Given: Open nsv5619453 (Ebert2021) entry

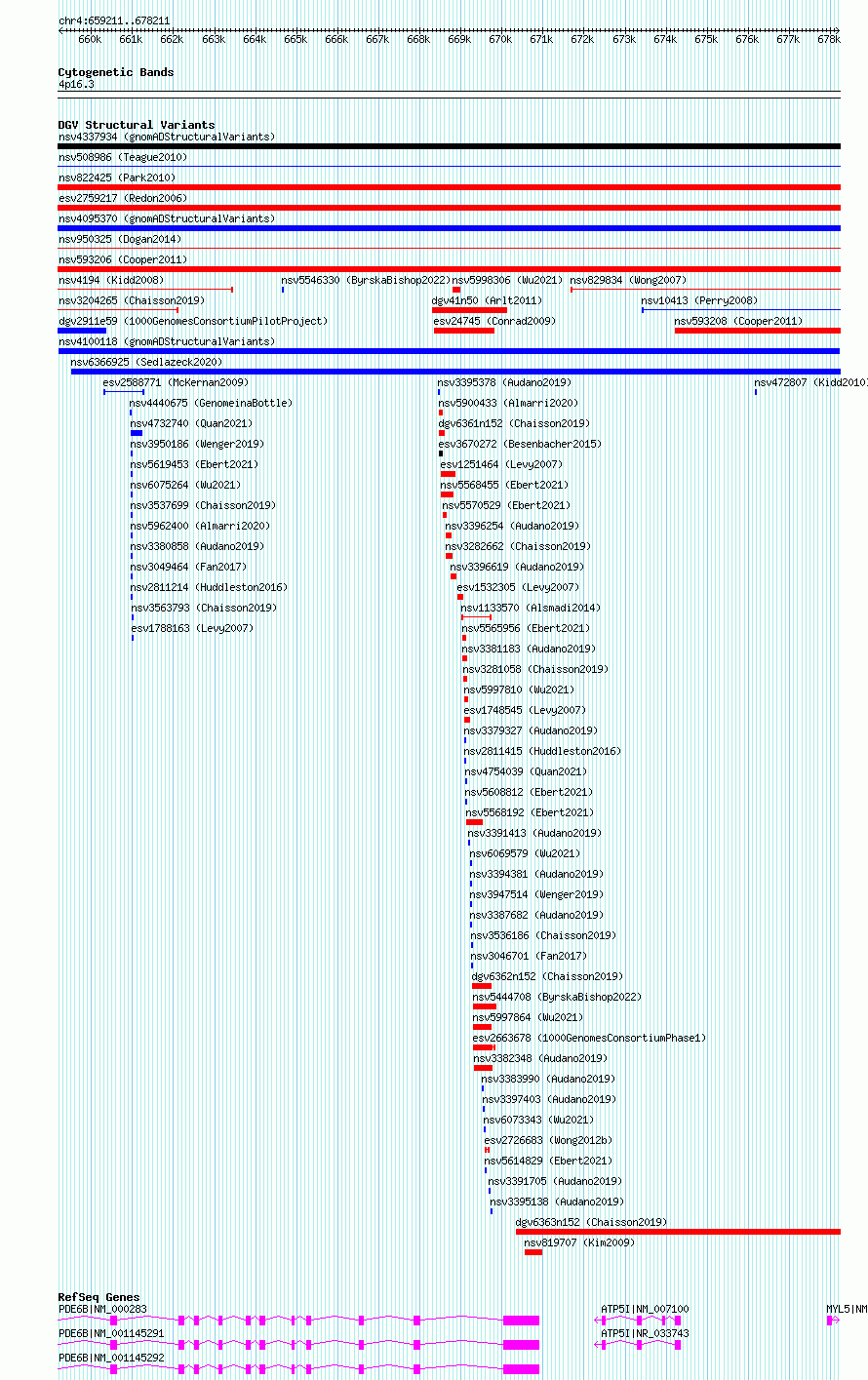Looking at the screenshot, I should 194,464.
